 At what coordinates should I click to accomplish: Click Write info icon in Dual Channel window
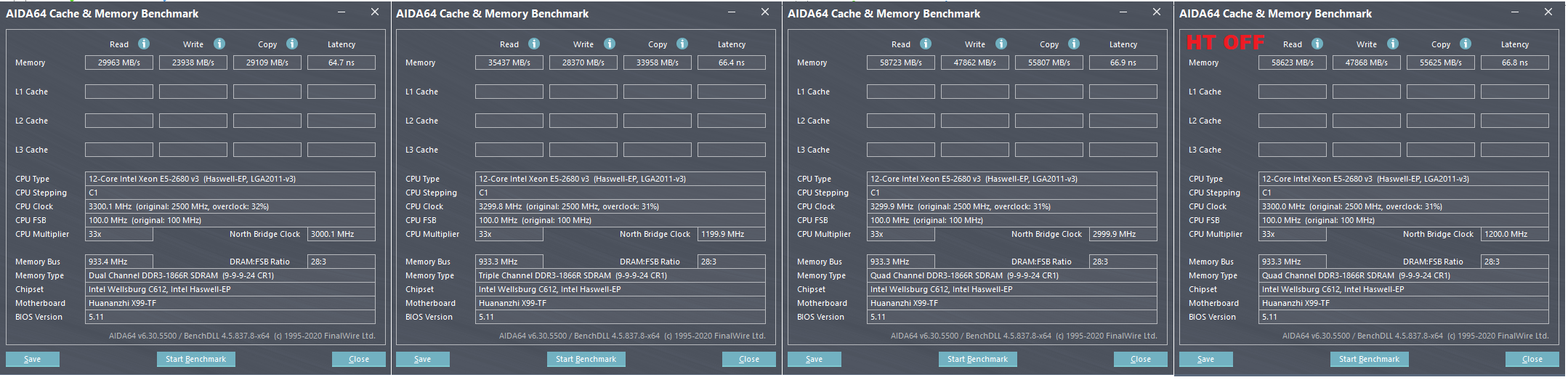point(219,44)
